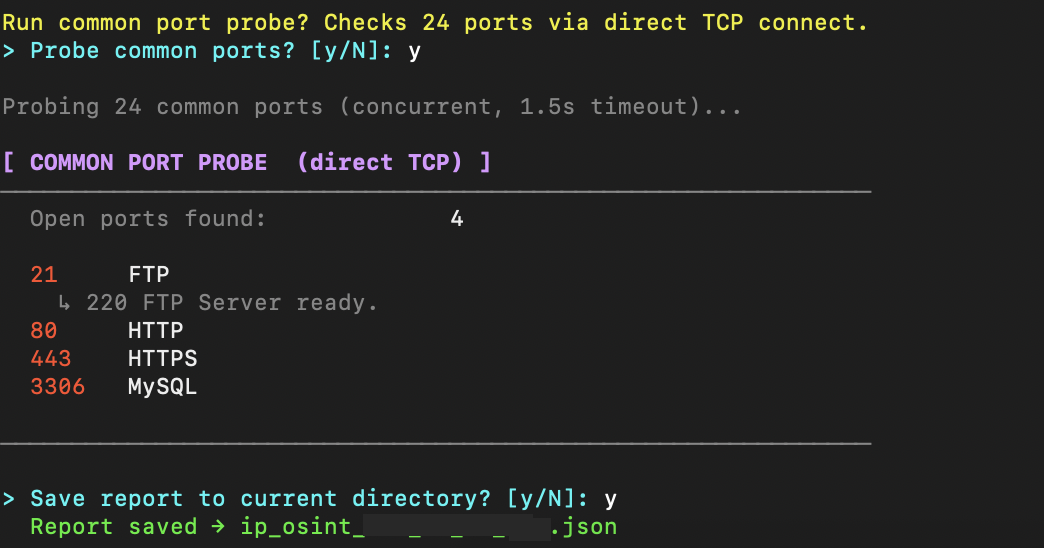Click the '220 FTP Server ready.' banner line
1044x548 pixels.
232,302
